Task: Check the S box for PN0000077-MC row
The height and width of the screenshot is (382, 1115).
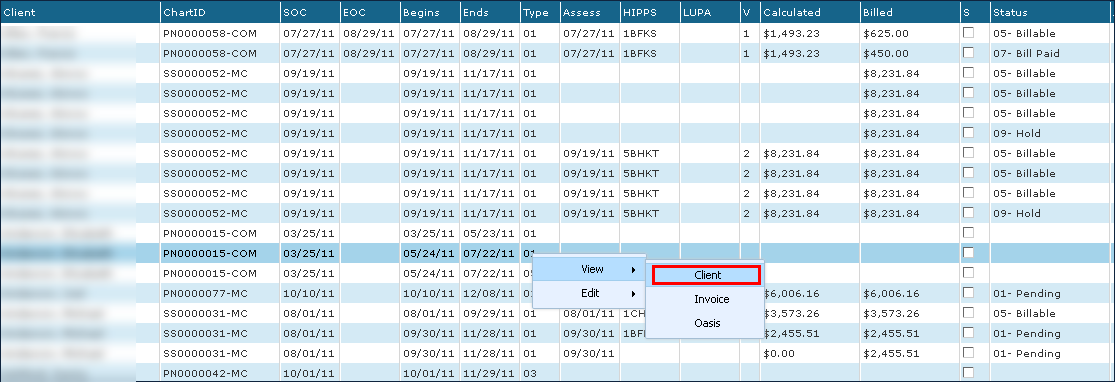Action: coord(968,292)
